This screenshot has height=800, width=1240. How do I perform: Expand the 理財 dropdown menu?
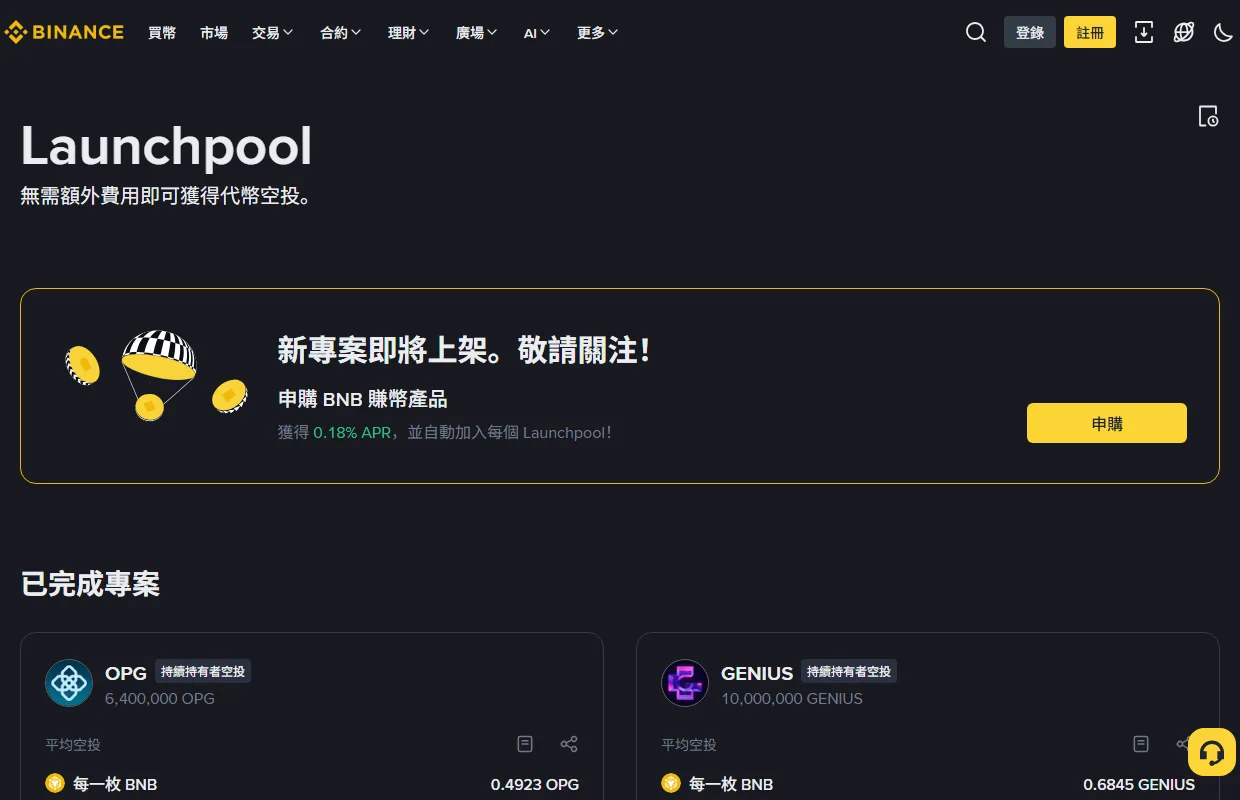coord(409,33)
